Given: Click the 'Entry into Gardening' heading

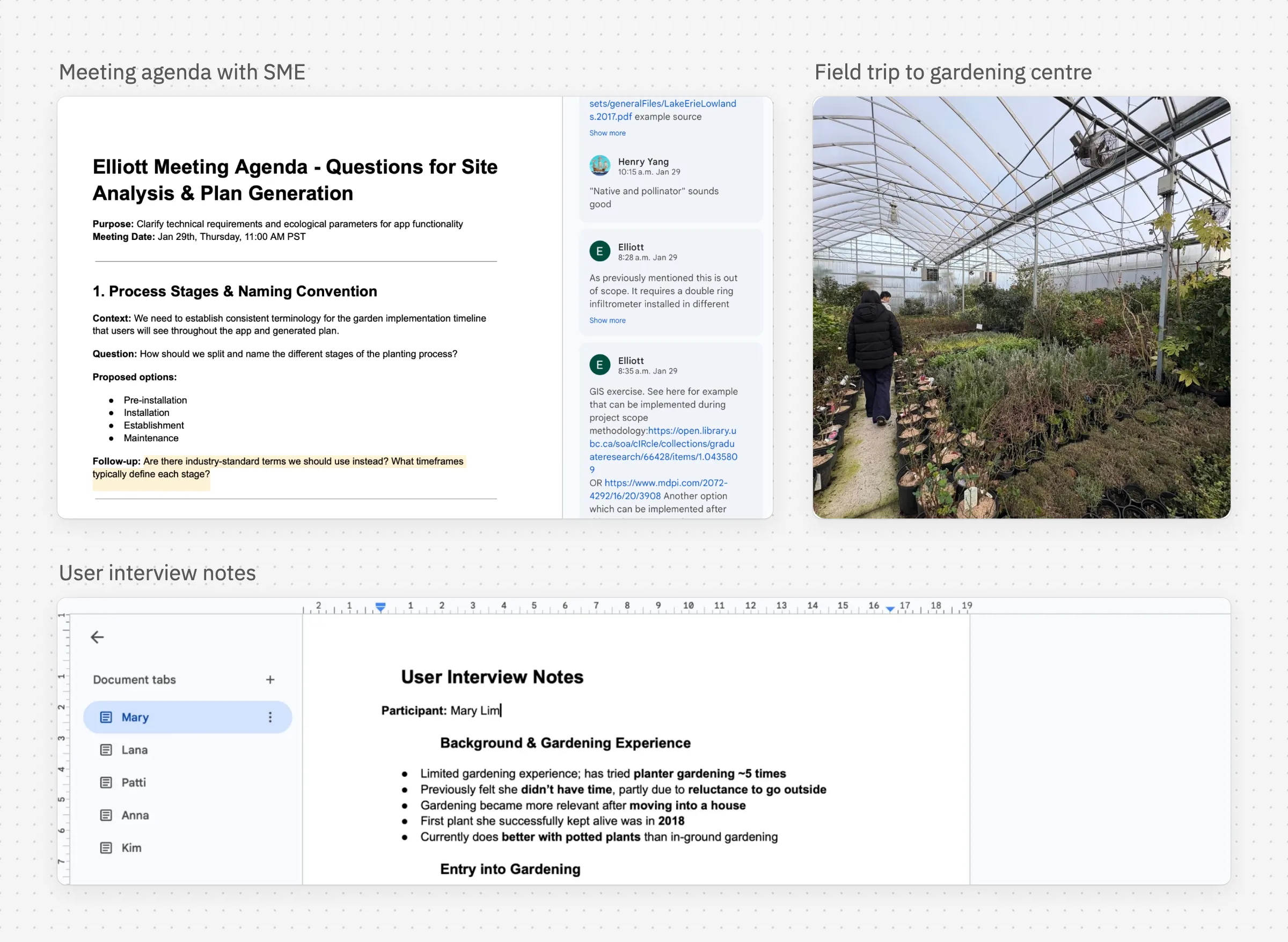Looking at the screenshot, I should pos(510,869).
